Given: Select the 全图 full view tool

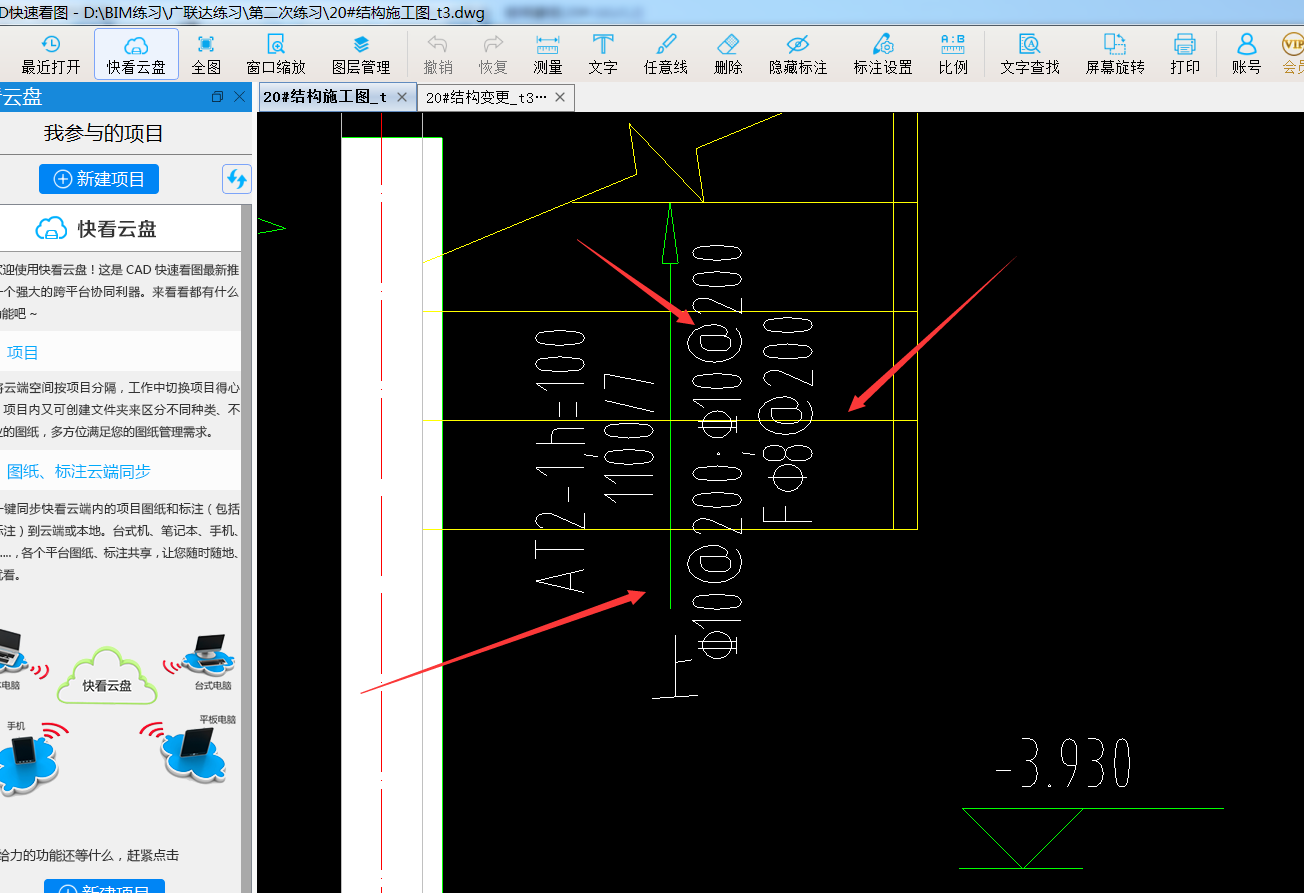Looking at the screenshot, I should (x=206, y=55).
